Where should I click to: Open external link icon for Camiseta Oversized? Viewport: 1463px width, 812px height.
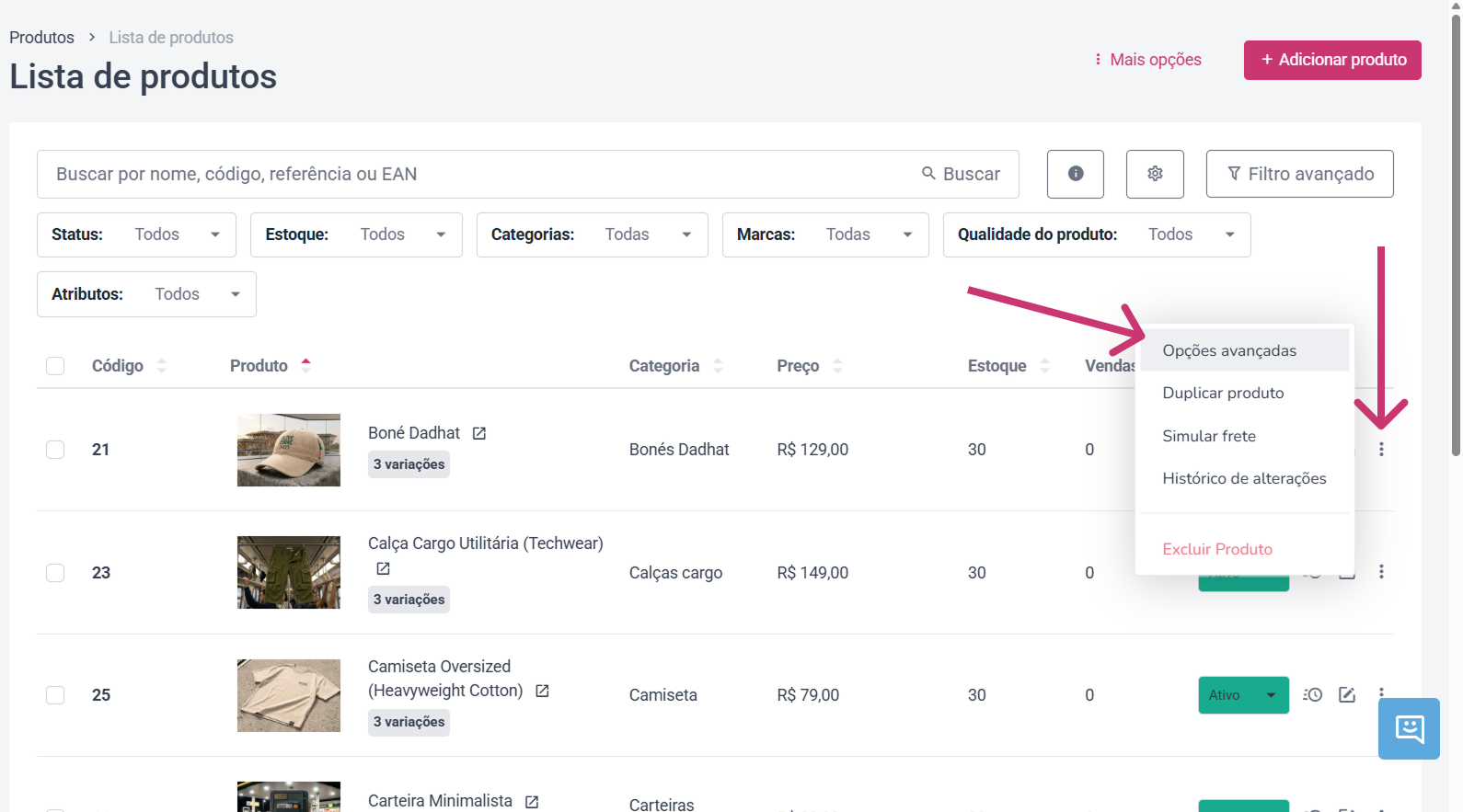point(542,691)
